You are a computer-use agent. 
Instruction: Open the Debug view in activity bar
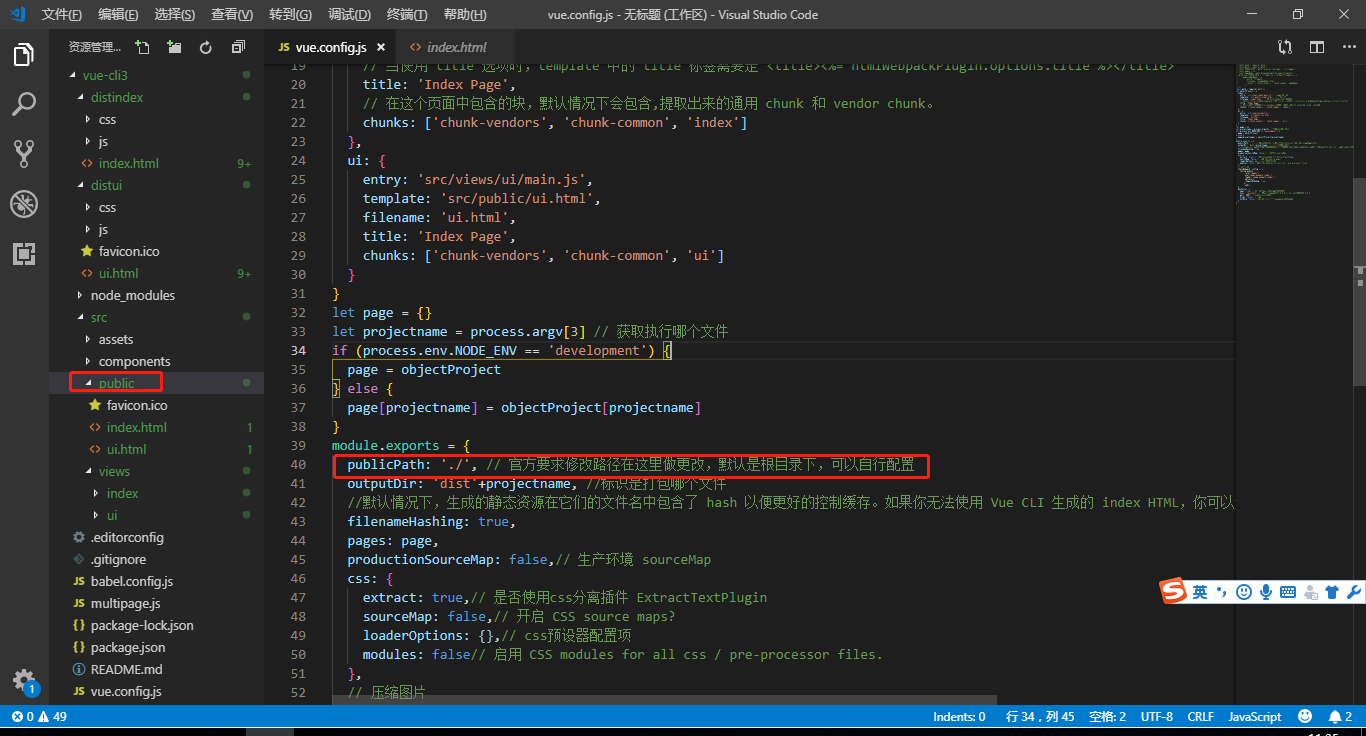pos(24,204)
